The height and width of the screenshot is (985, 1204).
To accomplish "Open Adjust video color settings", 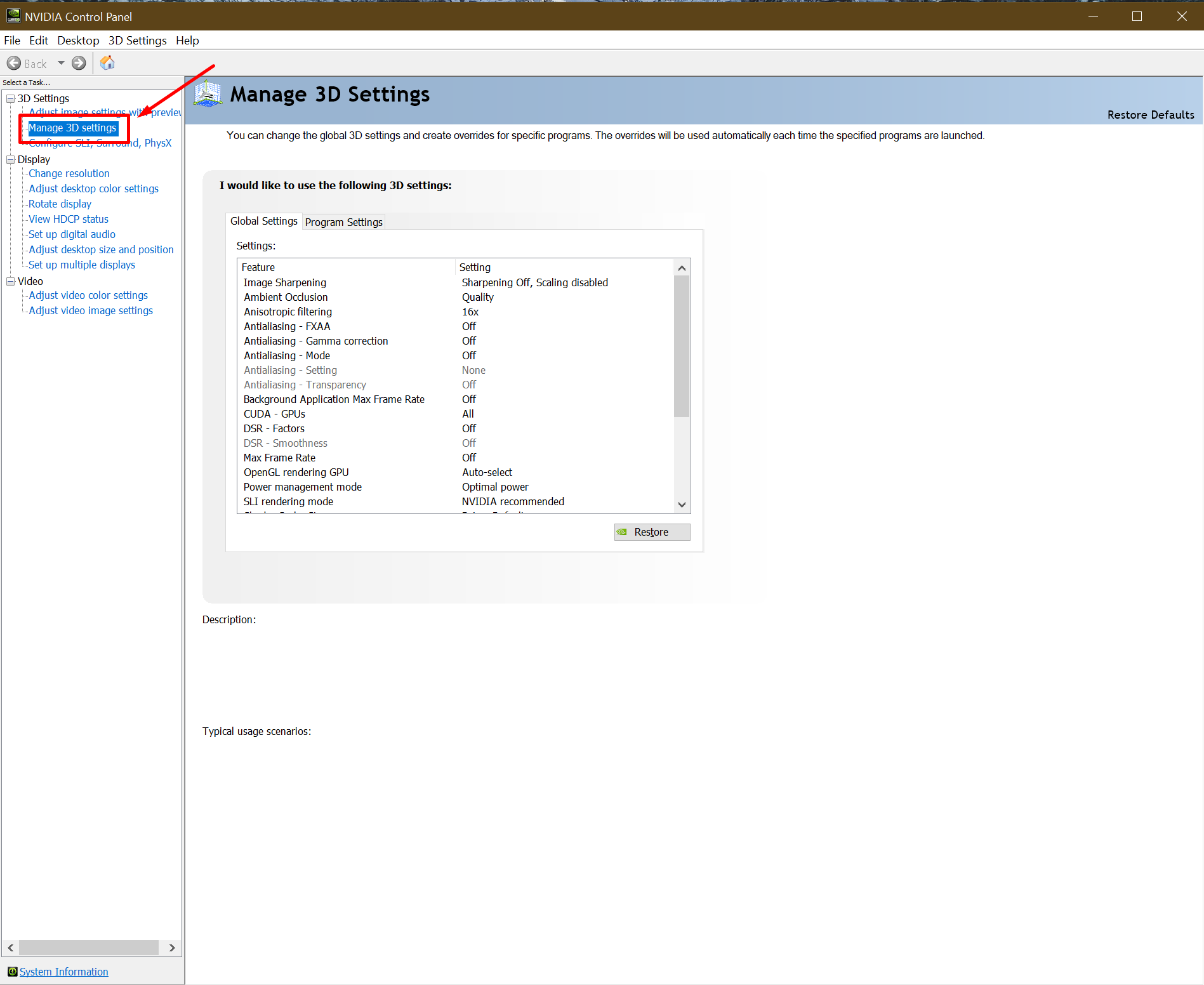I will click(88, 295).
